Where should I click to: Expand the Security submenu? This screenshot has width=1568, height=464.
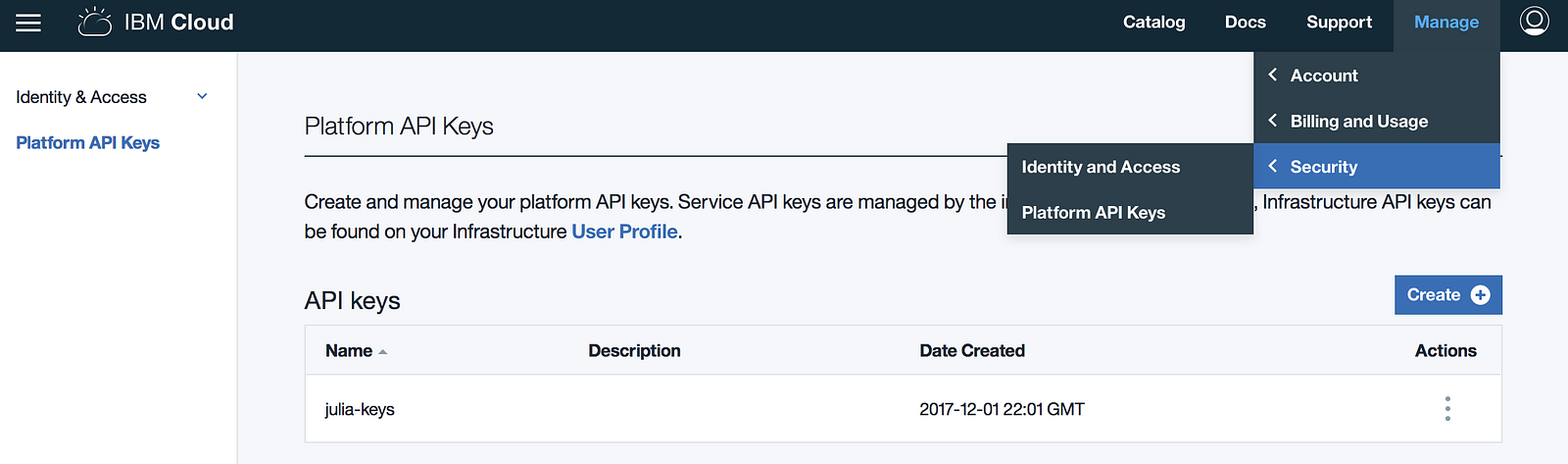(x=1323, y=167)
